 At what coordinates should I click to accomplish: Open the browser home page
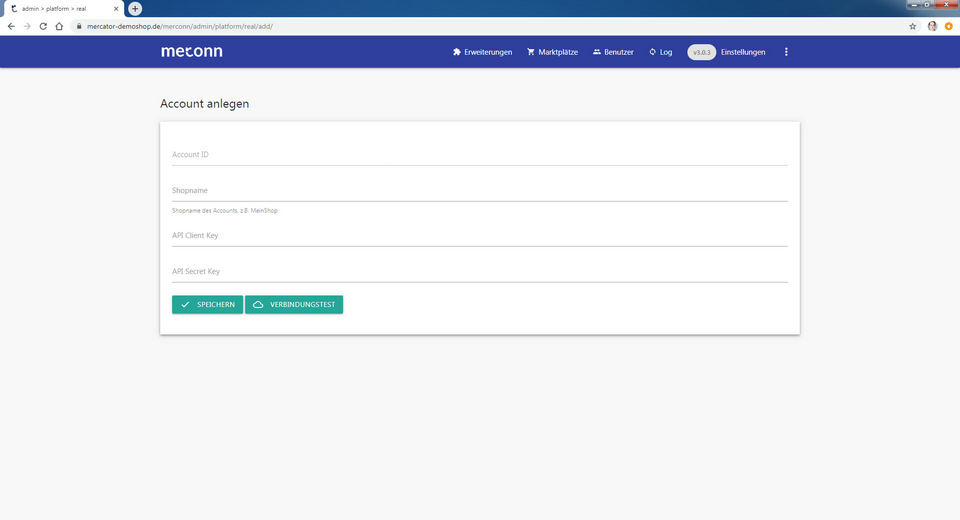[59, 26]
